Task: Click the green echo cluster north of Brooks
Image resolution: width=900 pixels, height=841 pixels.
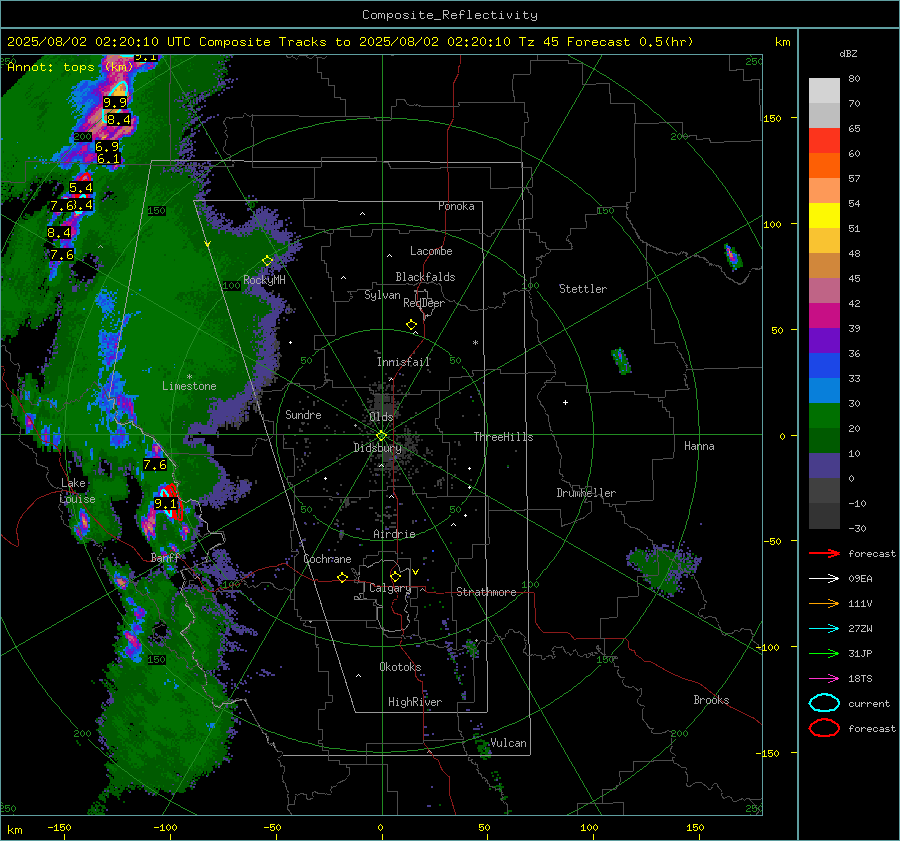Action: click(x=664, y=568)
